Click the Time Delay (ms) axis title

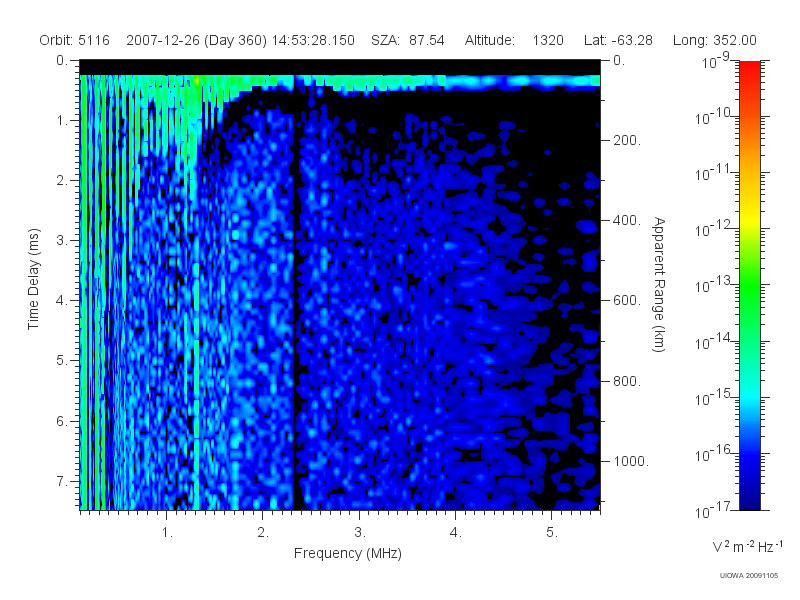tap(33, 279)
